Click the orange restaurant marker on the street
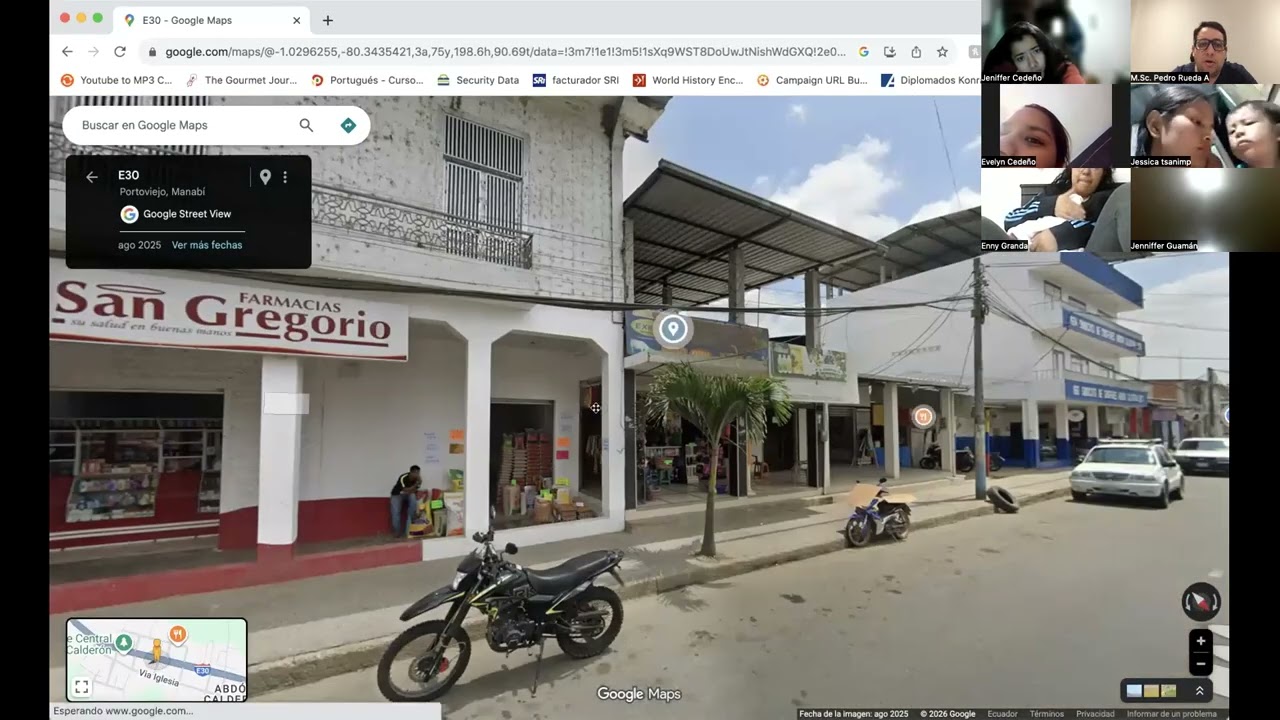 [x=923, y=416]
